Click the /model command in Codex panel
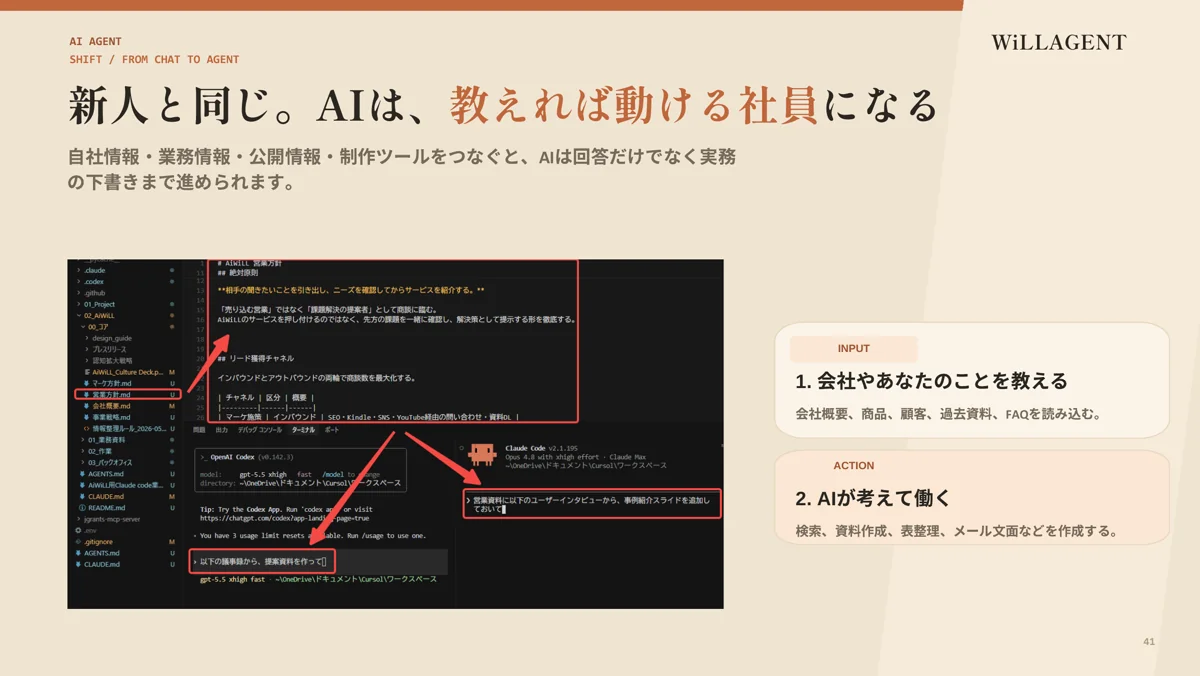1200x676 pixels. point(333,474)
